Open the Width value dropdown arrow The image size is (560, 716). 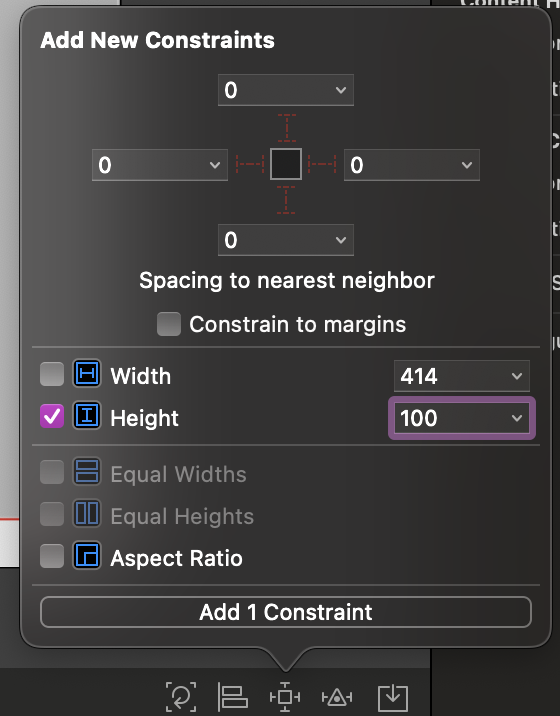coord(517,376)
